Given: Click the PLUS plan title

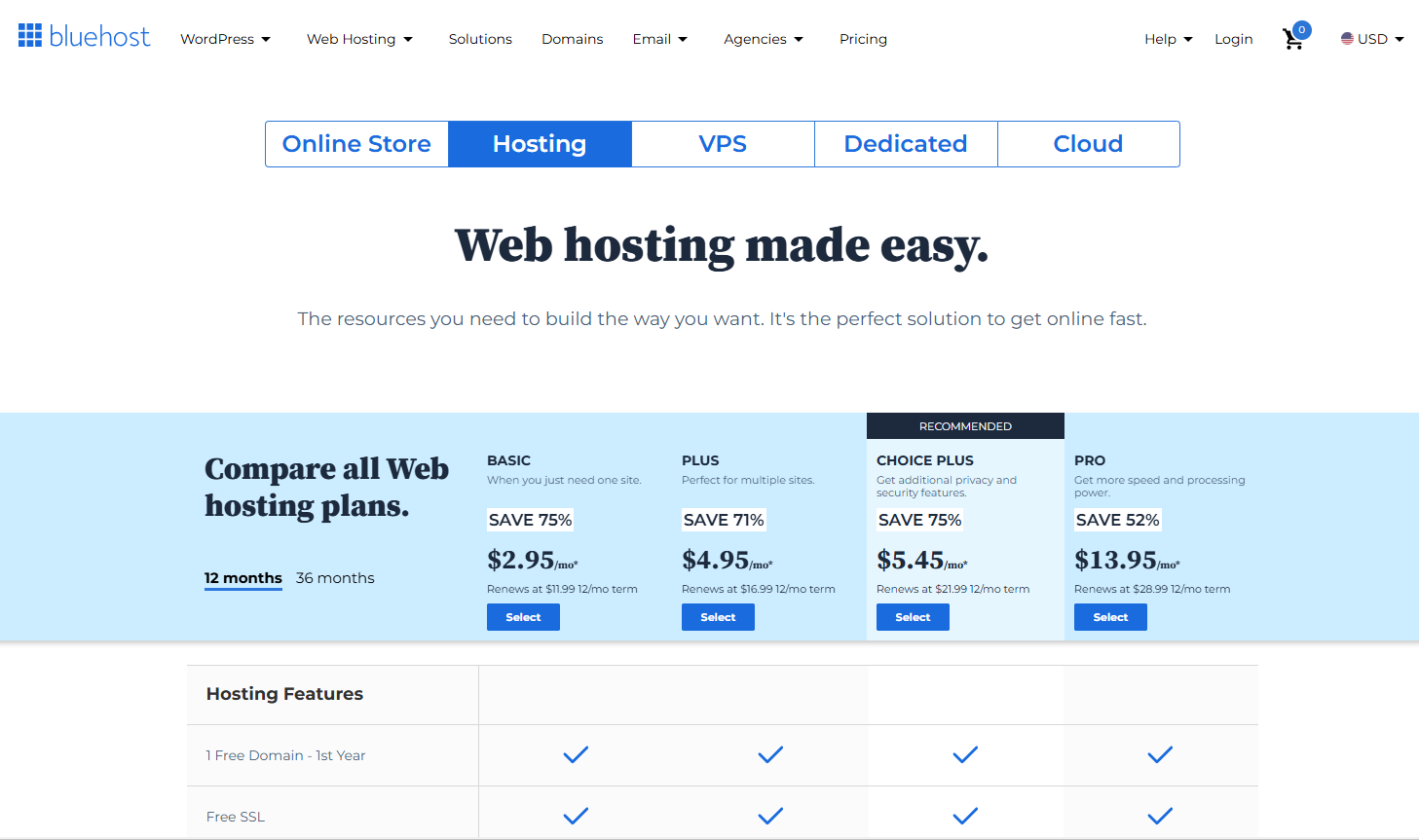Looking at the screenshot, I should coord(700,460).
